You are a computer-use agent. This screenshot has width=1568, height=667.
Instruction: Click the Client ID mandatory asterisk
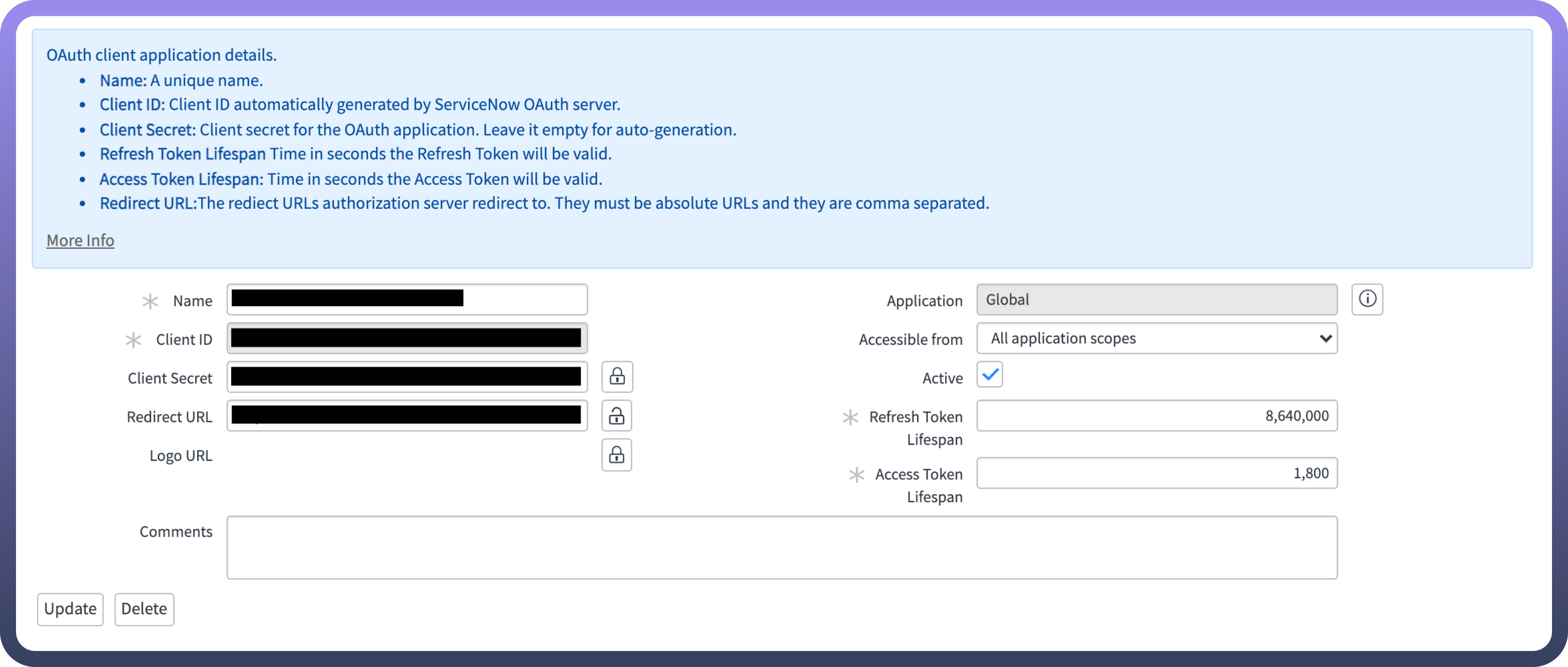coord(133,339)
